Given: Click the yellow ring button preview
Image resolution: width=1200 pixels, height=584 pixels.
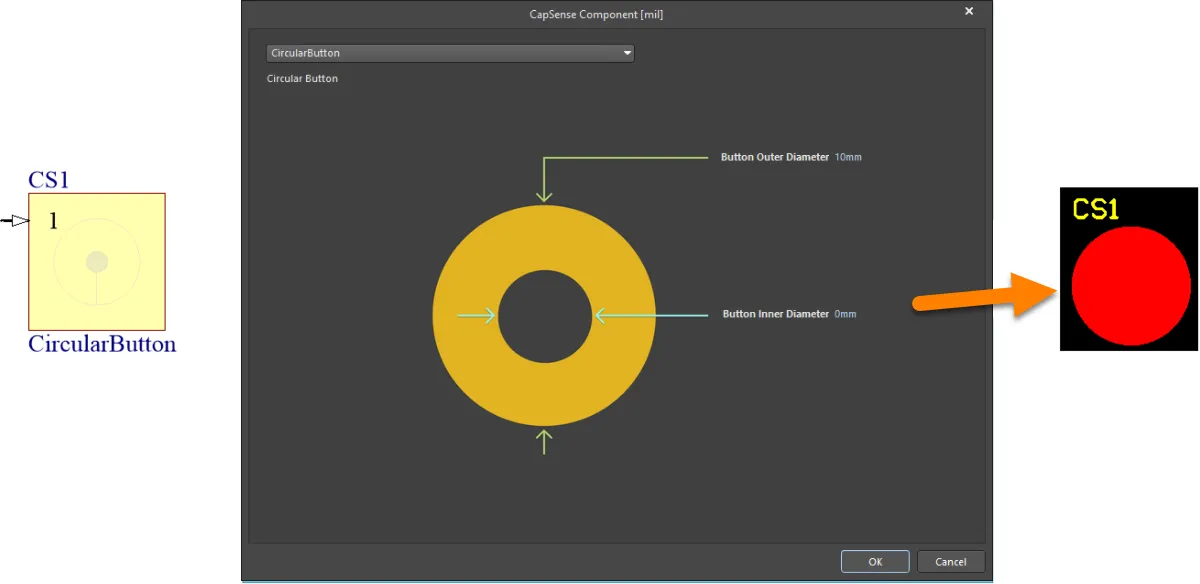Looking at the screenshot, I should point(544,316).
